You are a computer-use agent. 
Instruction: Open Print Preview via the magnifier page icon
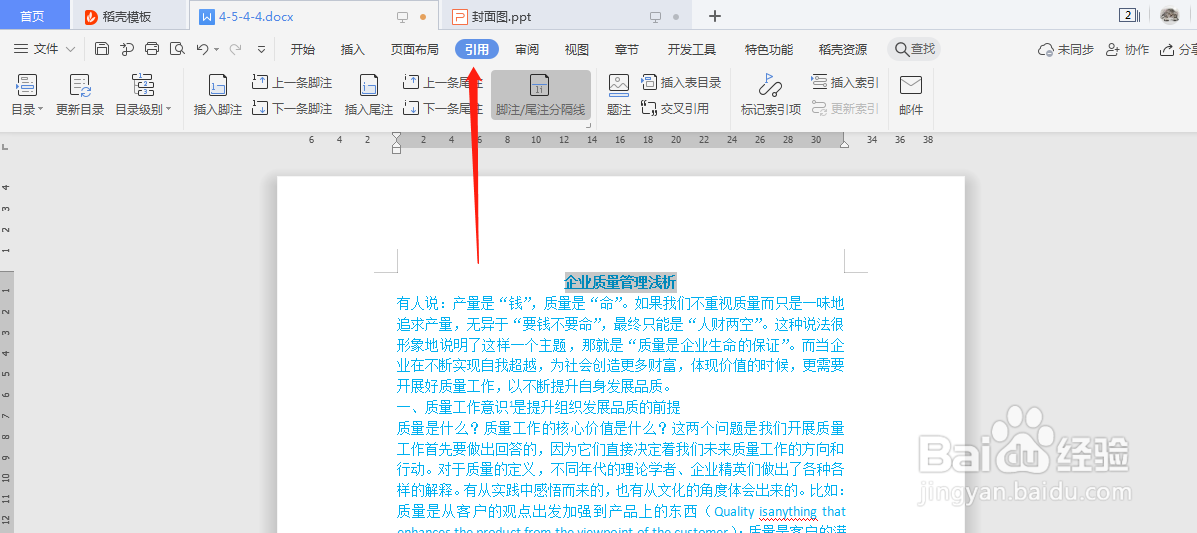(x=177, y=49)
